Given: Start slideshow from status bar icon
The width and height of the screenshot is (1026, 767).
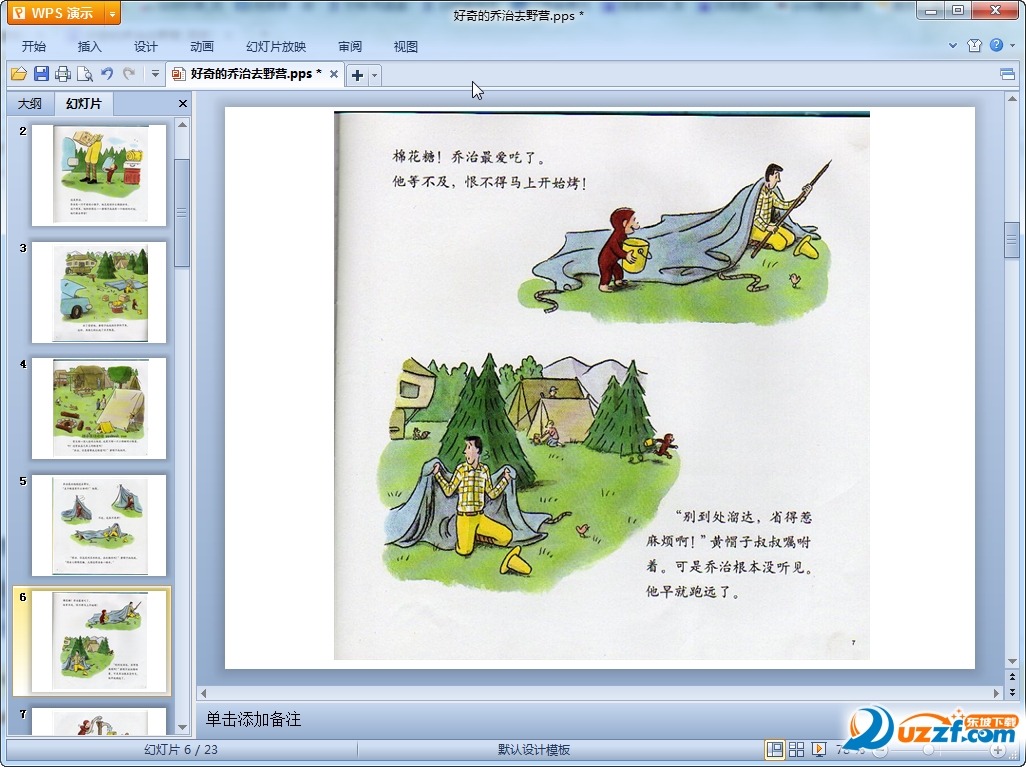Looking at the screenshot, I should pos(819,749).
